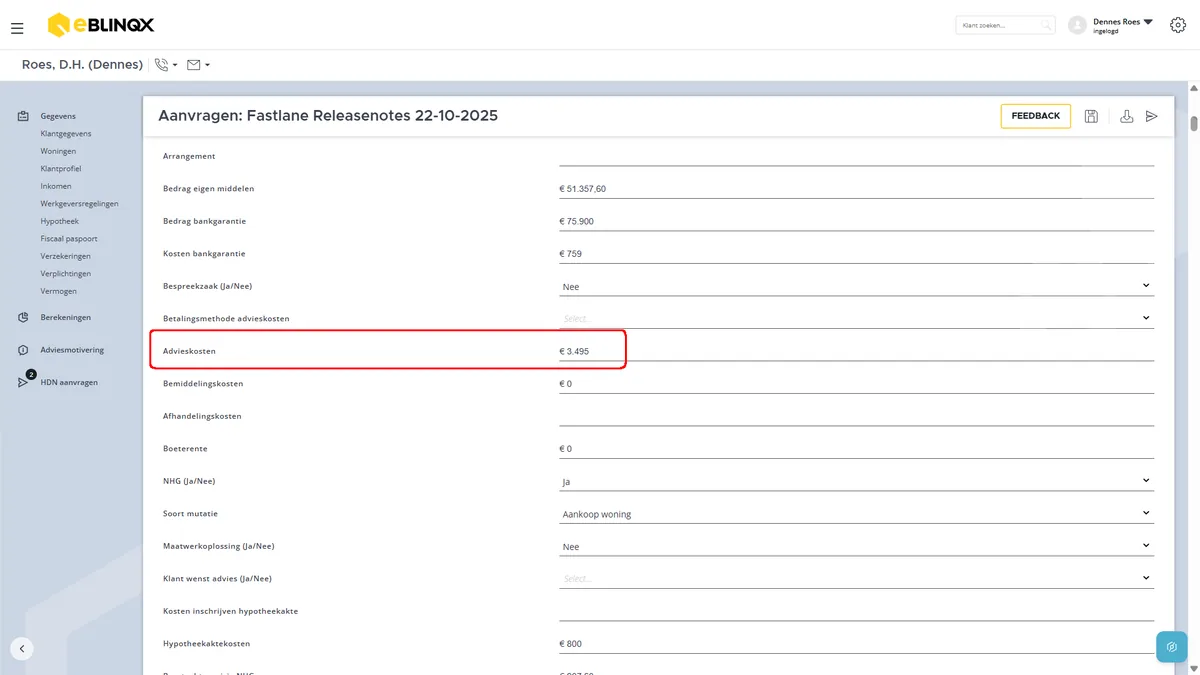Select Vermogen in the sidebar
This screenshot has width=1200, height=675.
pyautogui.click(x=59, y=291)
